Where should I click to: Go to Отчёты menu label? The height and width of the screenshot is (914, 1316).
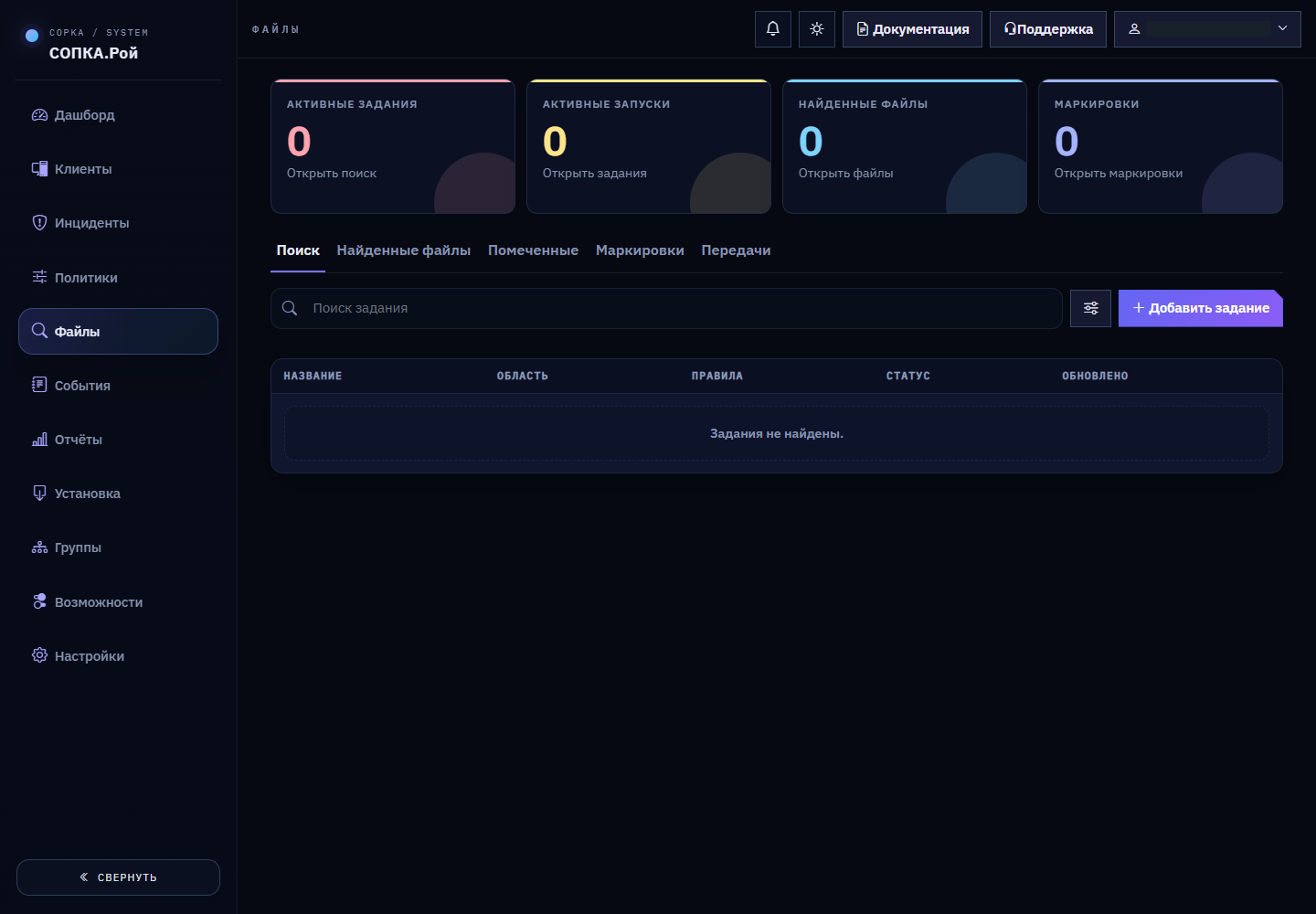(79, 440)
